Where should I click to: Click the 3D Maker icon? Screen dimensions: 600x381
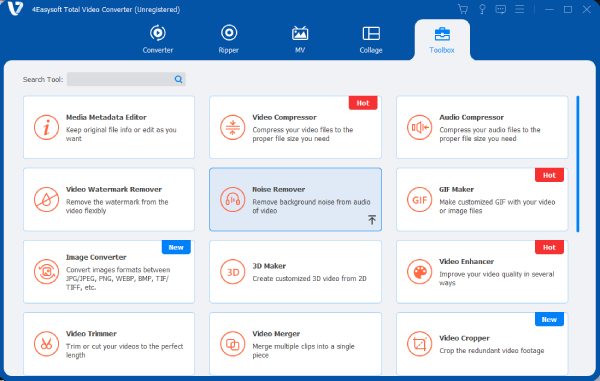[233, 272]
